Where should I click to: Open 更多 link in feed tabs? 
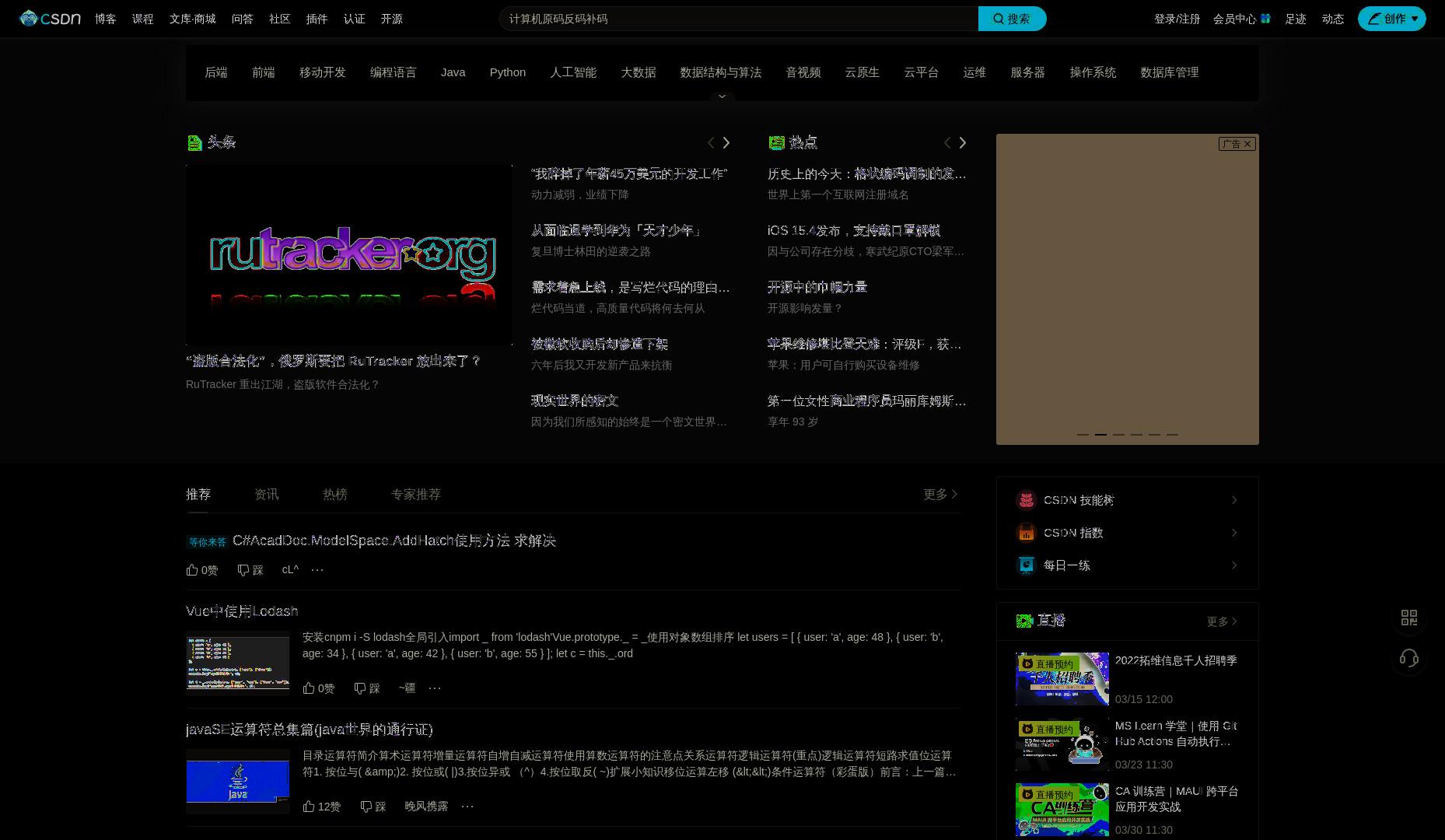coord(940,495)
